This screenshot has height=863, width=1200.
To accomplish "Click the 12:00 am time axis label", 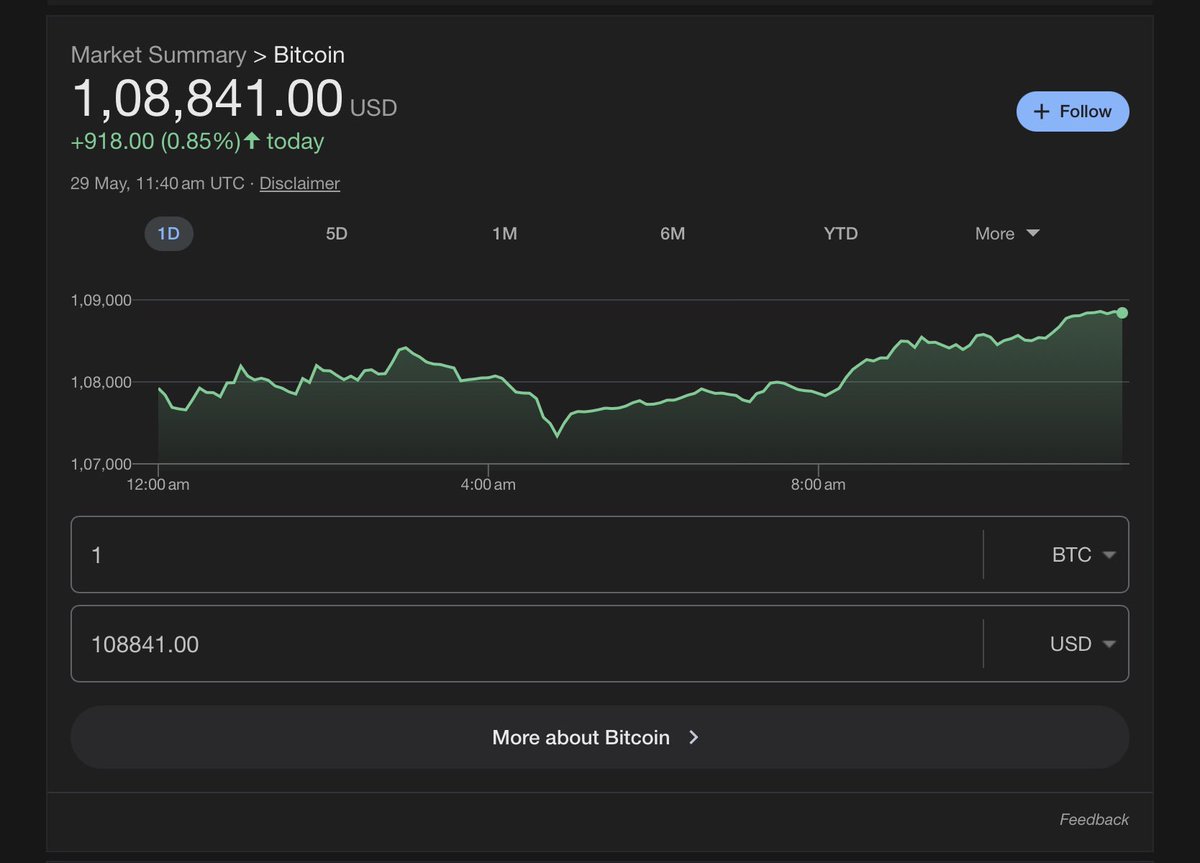I will (x=159, y=485).
